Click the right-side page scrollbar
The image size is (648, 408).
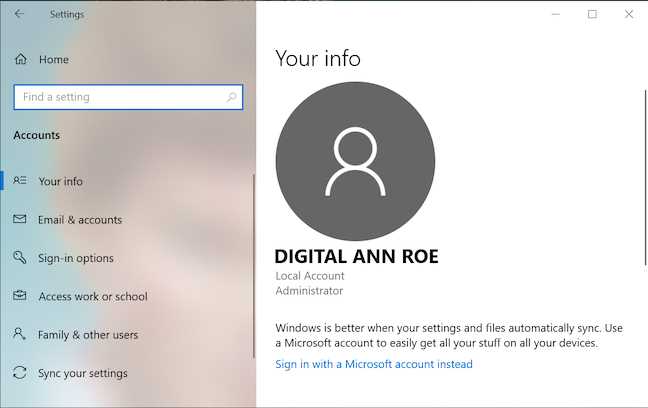point(645,178)
